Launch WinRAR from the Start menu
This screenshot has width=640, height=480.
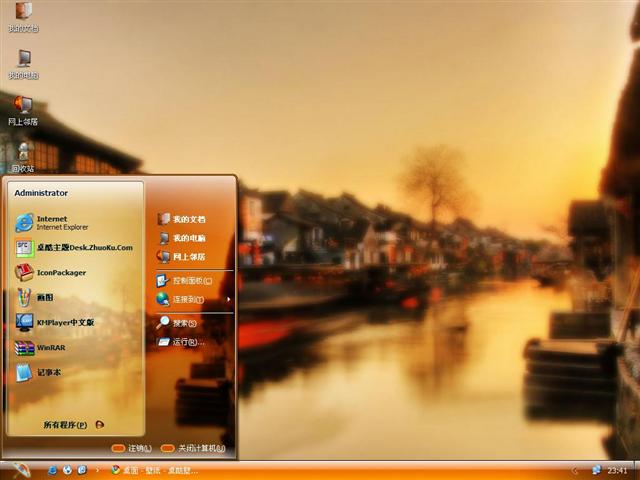50,347
